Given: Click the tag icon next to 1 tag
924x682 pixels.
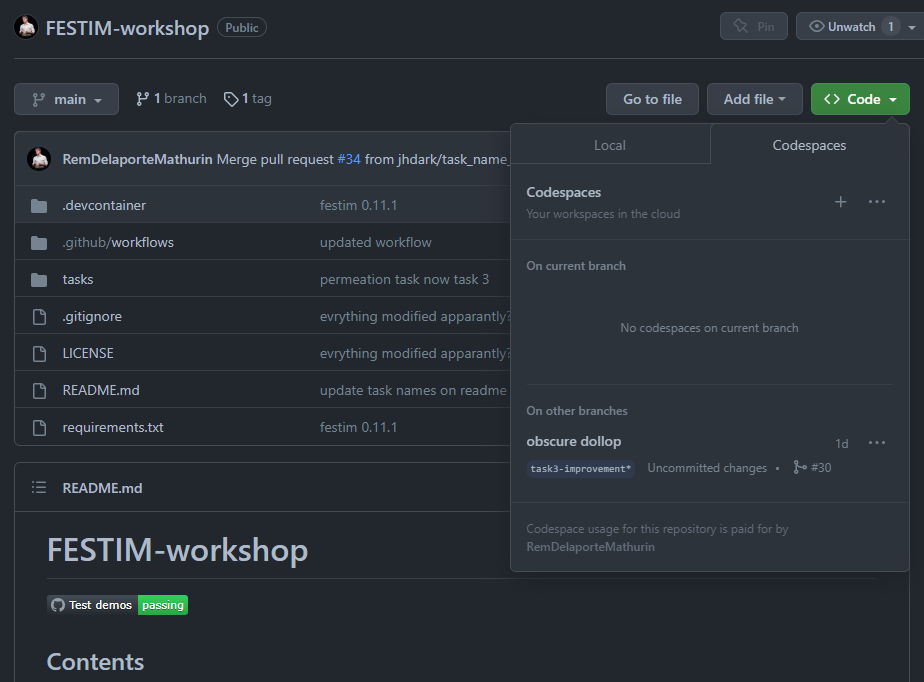Looking at the screenshot, I should point(231,99).
